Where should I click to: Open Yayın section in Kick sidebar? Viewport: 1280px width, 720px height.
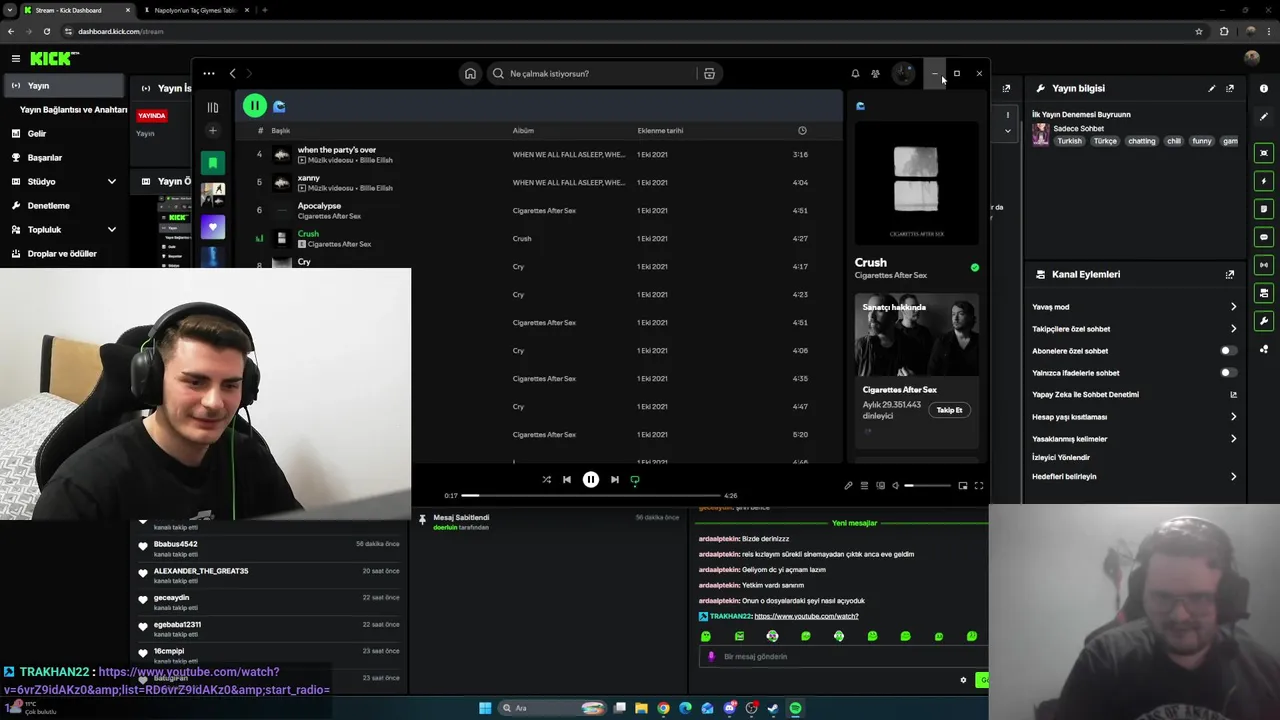(x=62, y=86)
